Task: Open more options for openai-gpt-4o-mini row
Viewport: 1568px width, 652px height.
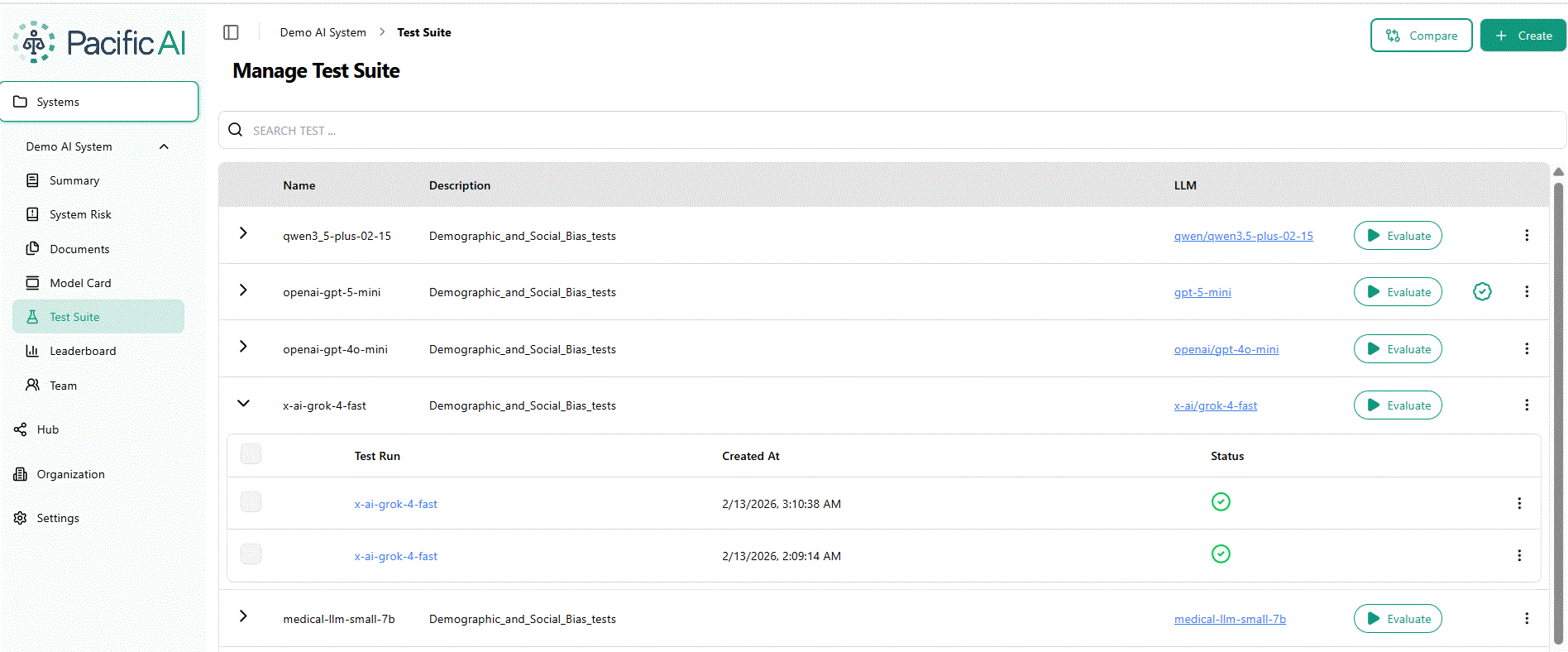Action: coord(1527,349)
